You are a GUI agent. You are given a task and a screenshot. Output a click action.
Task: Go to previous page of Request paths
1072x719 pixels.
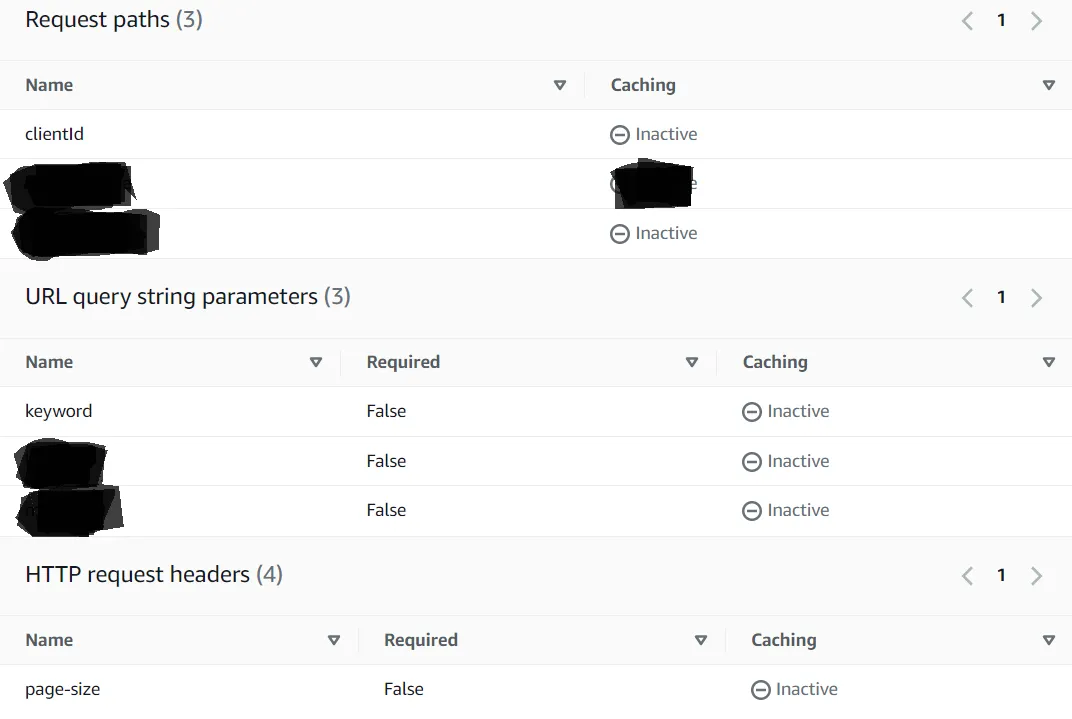967,21
